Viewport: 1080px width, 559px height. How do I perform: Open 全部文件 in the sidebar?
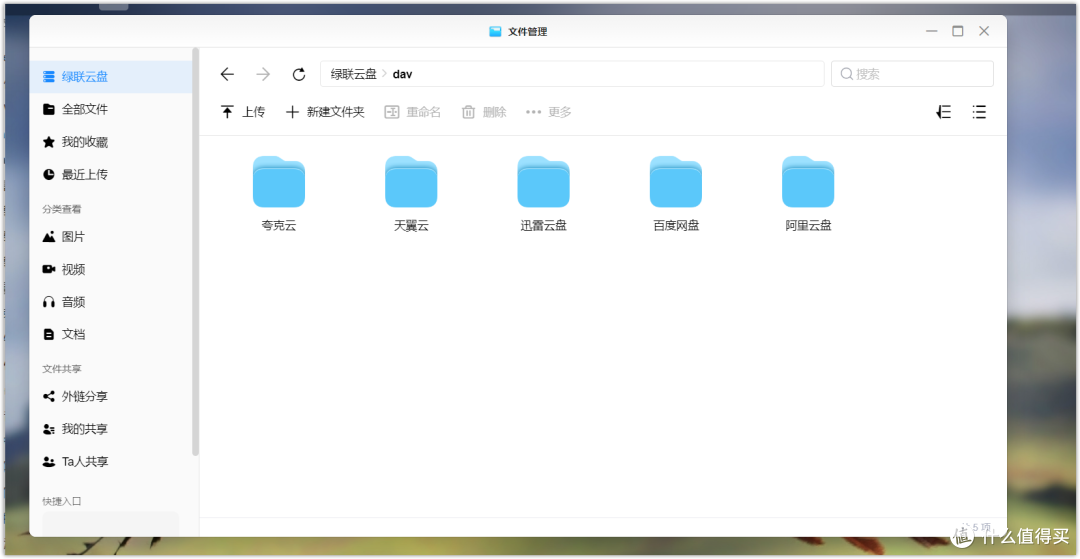(x=111, y=109)
